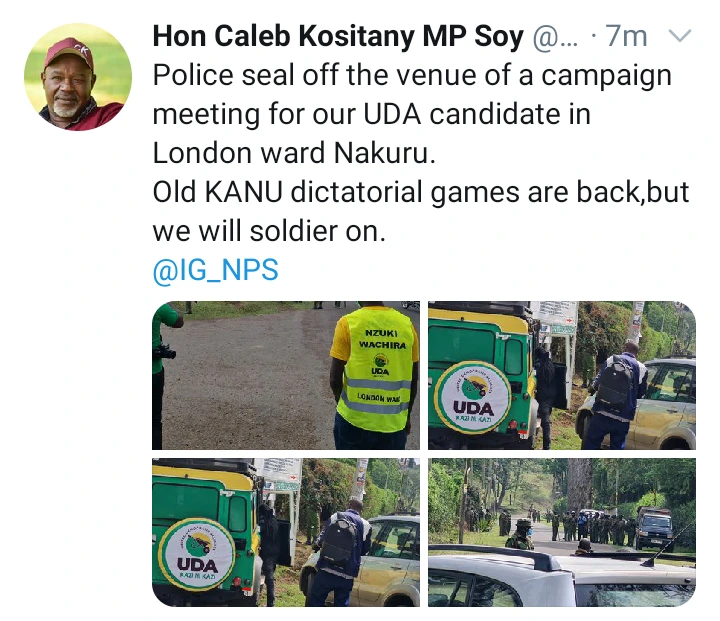Click UDA logo on the yellow vest
Screen dimensions: 720x621
[x=380, y=365]
